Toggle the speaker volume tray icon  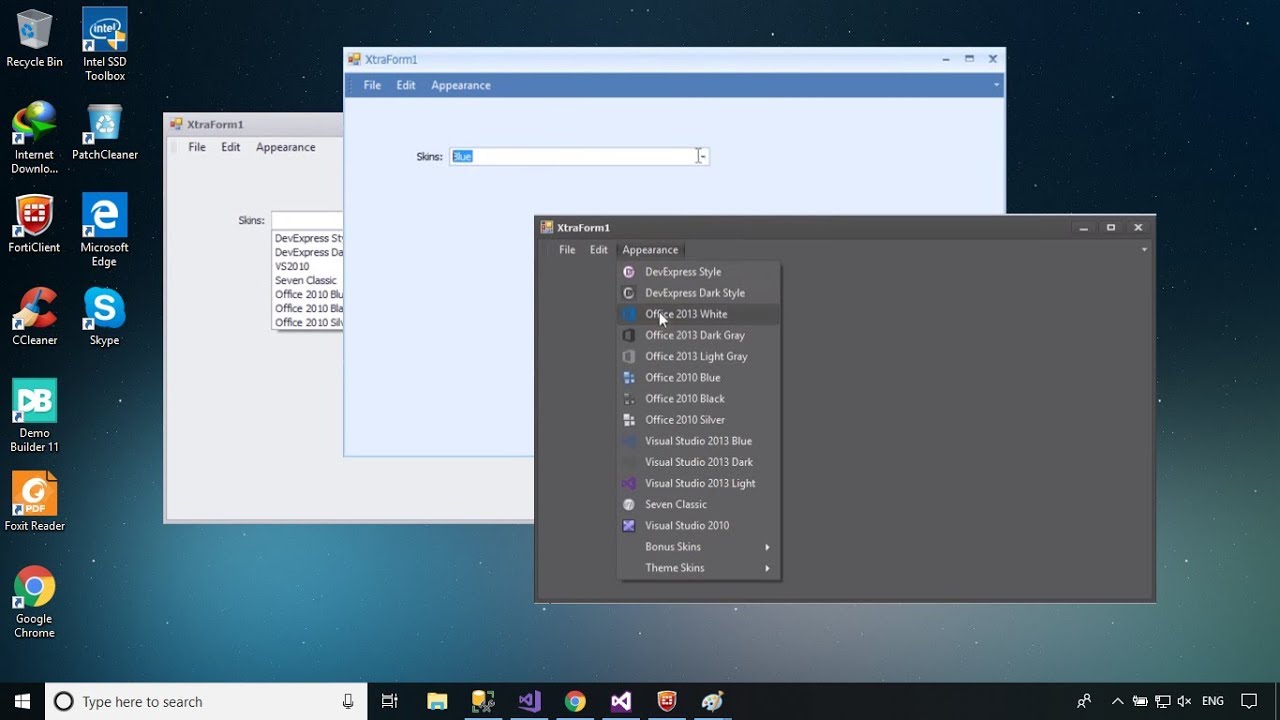pos(1185,701)
